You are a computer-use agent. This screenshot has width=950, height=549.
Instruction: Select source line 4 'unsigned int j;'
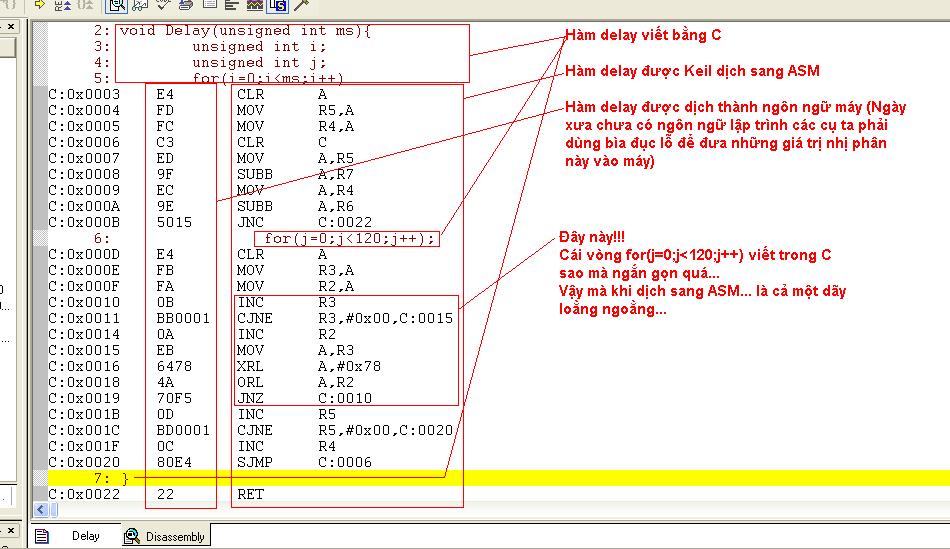coord(259,62)
